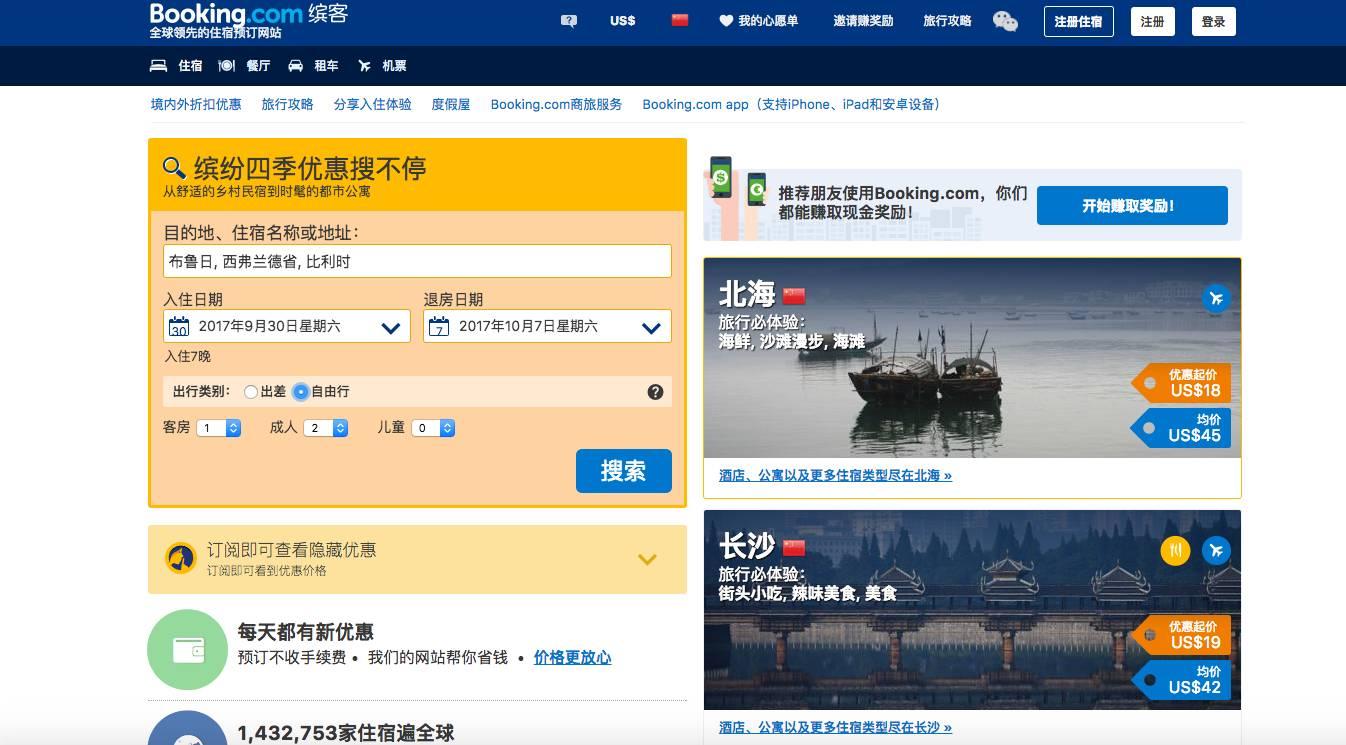Click the 北海 destination photo

click(972, 358)
